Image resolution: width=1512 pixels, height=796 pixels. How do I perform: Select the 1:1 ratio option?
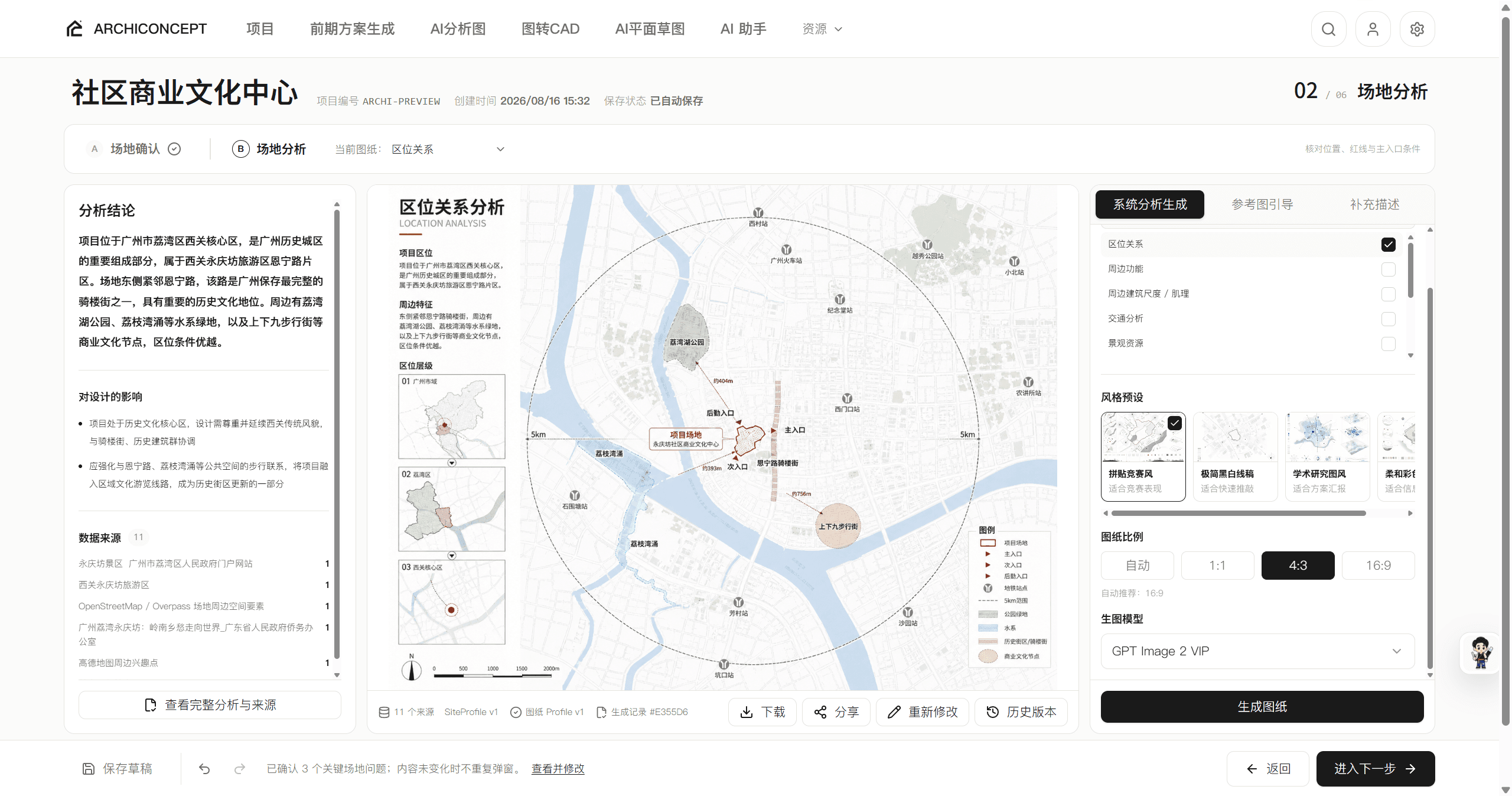click(1217, 566)
